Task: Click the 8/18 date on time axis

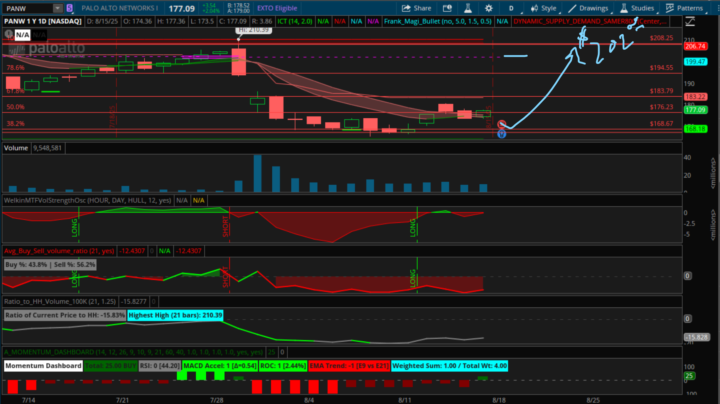Action: point(499,400)
